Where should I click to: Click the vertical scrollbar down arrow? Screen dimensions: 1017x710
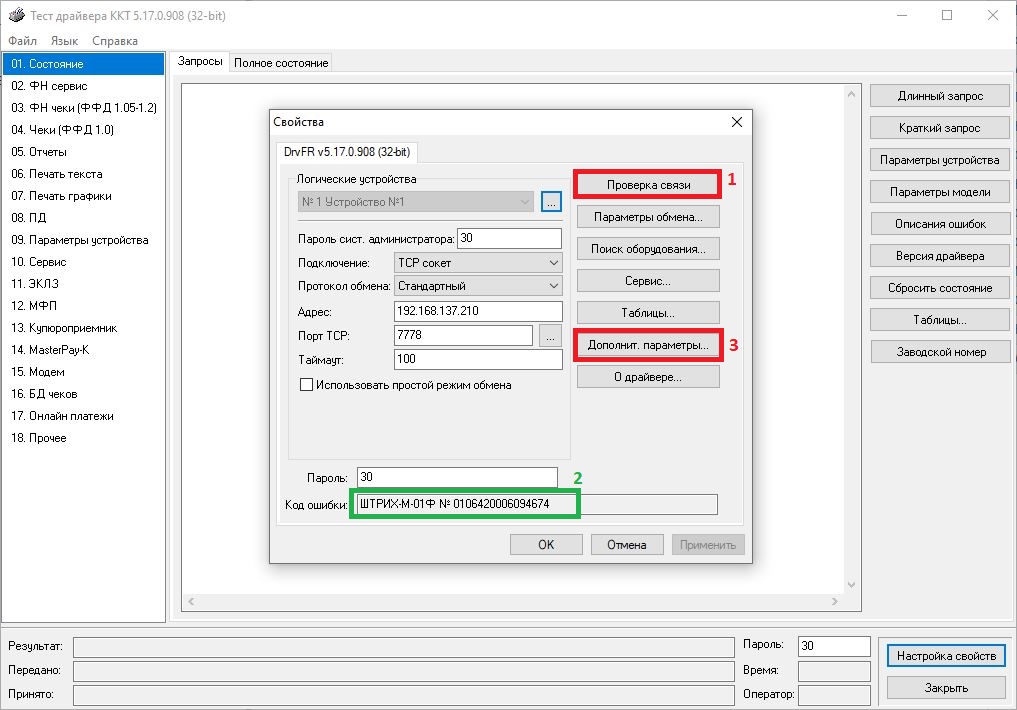pyautogui.click(x=850, y=585)
